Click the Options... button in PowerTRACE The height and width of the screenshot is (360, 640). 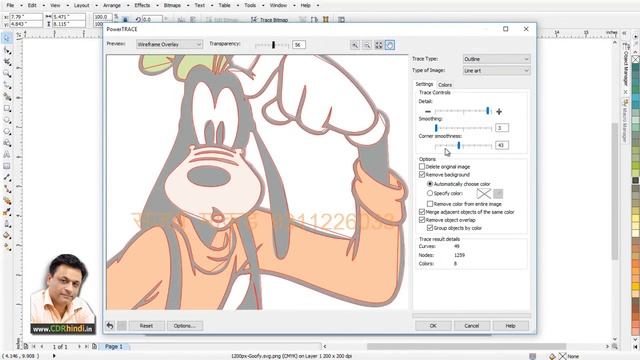point(184,326)
